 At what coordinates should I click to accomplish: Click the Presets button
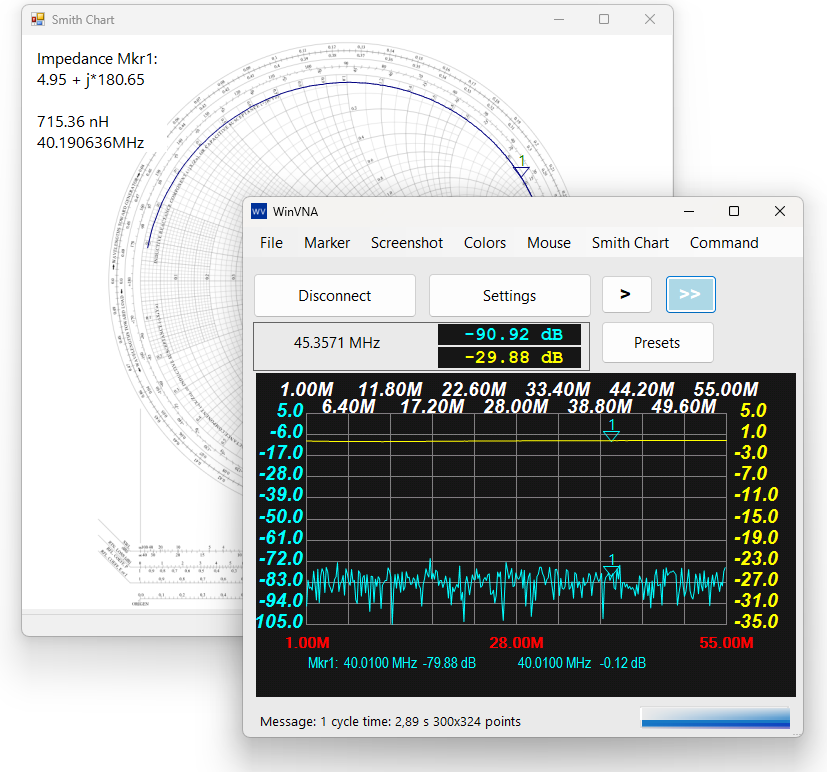(x=657, y=342)
